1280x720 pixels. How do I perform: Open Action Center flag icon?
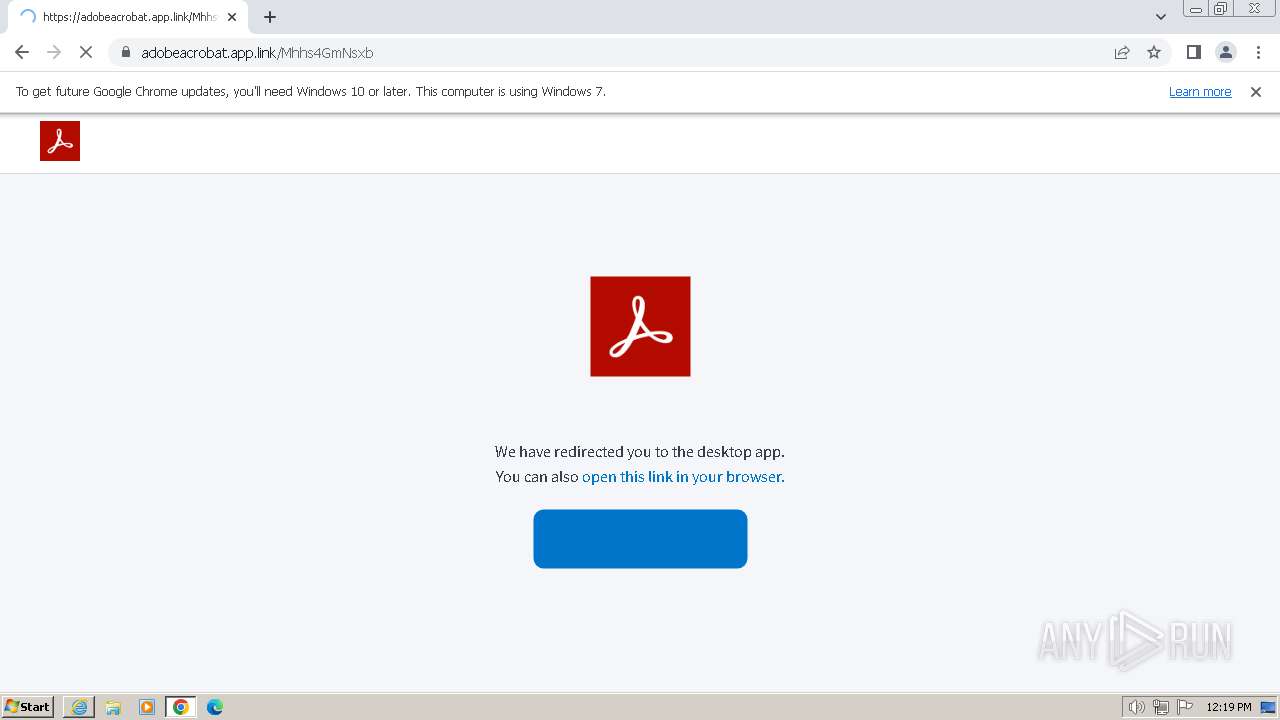[1185, 707]
